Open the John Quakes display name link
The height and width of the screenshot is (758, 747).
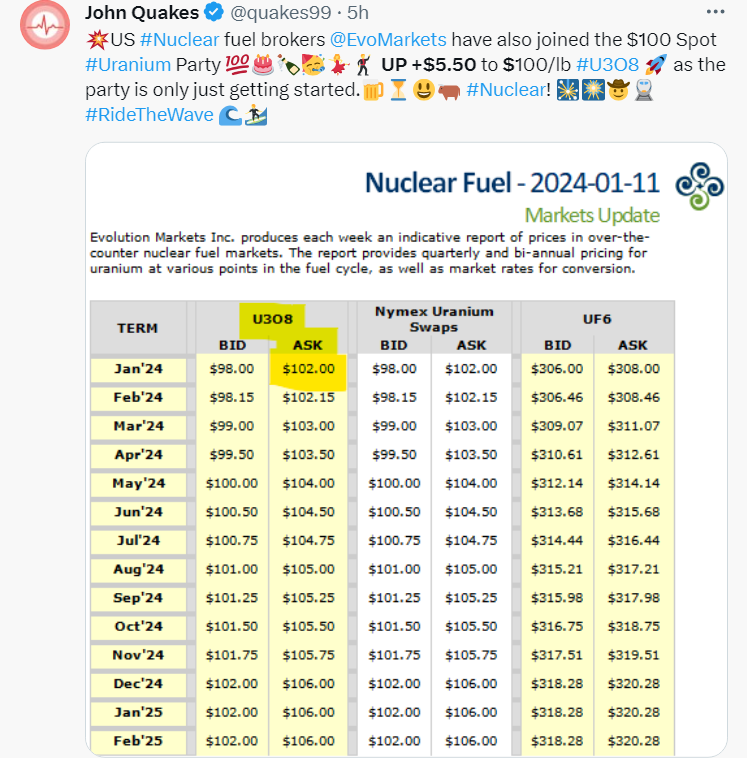(x=142, y=13)
